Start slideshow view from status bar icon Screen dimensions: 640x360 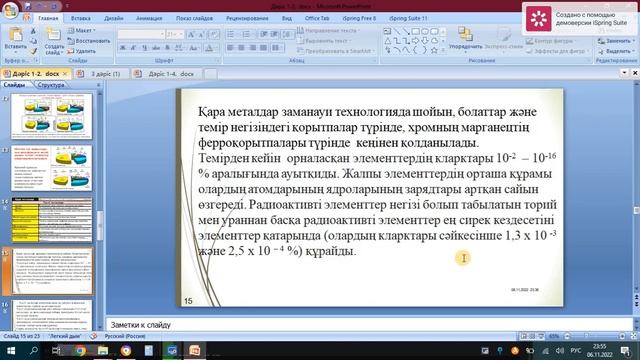pyautogui.click(x=541, y=336)
